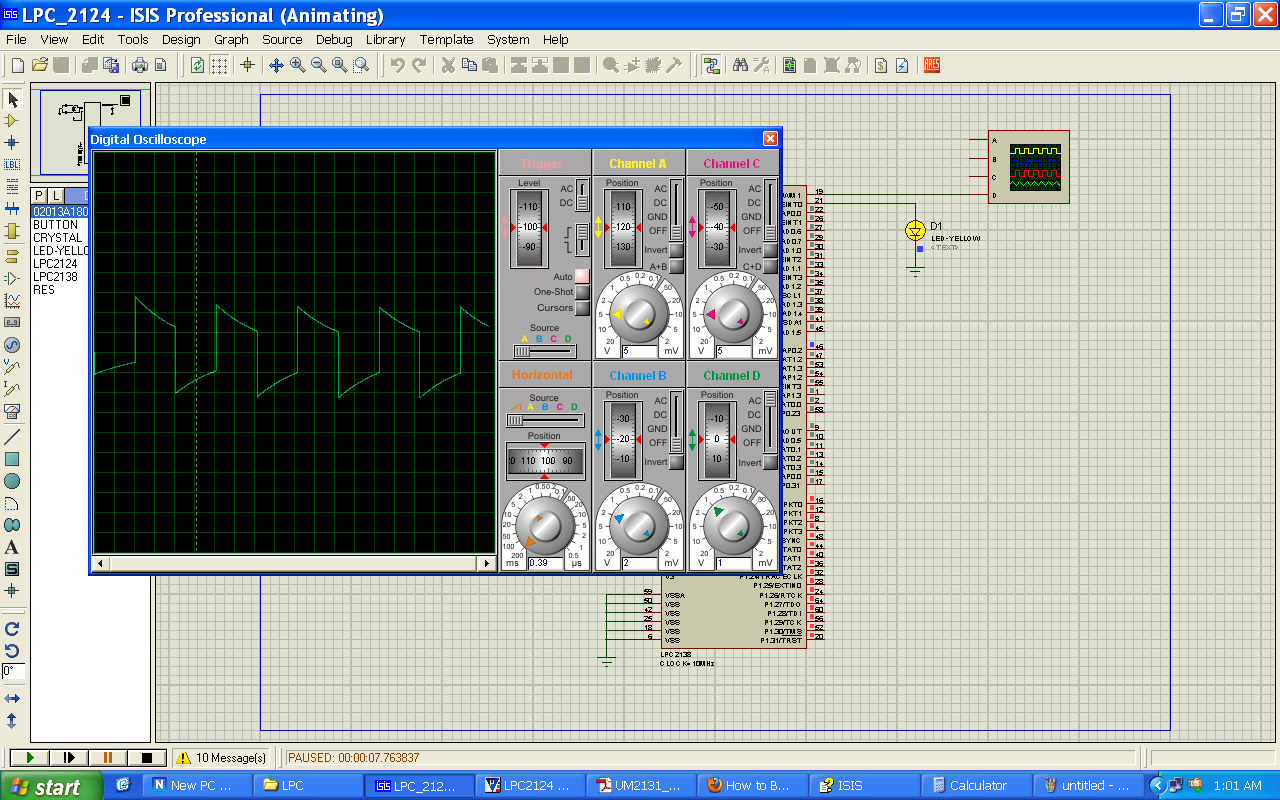Click the Open Design folder icon
Viewport: 1280px width, 800px height.
point(40,66)
